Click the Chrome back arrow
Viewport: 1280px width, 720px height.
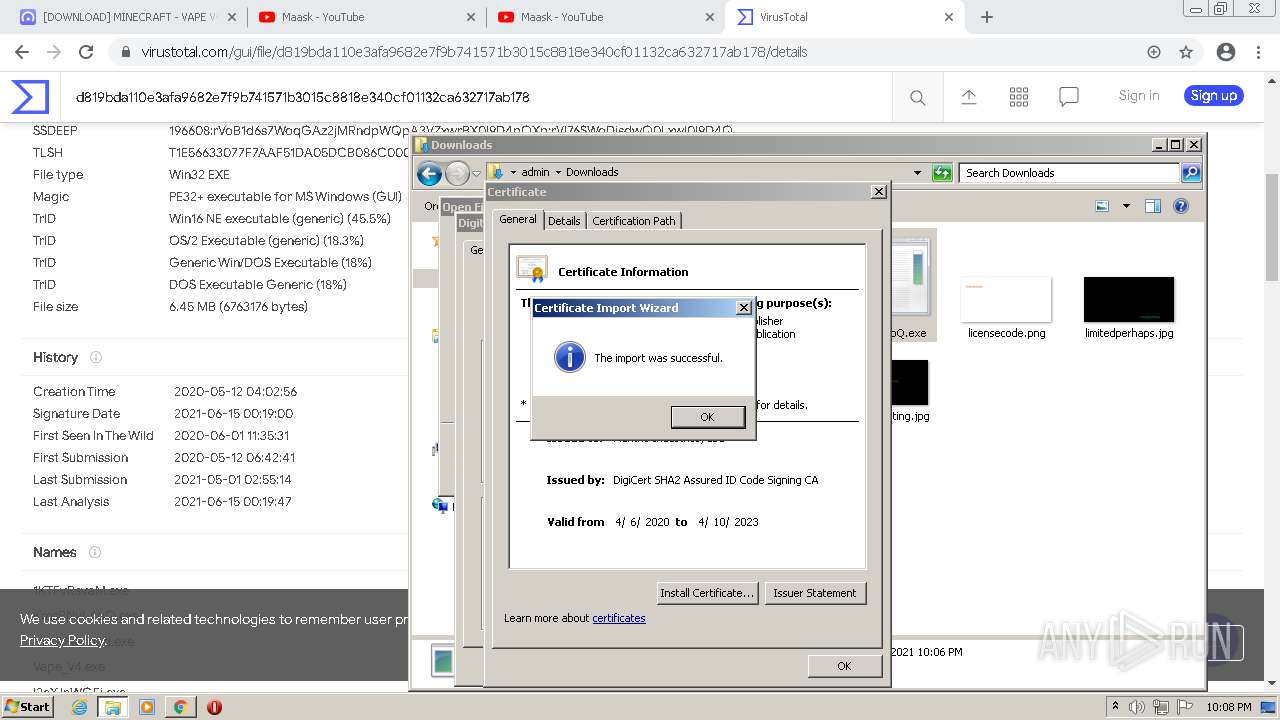point(22,52)
